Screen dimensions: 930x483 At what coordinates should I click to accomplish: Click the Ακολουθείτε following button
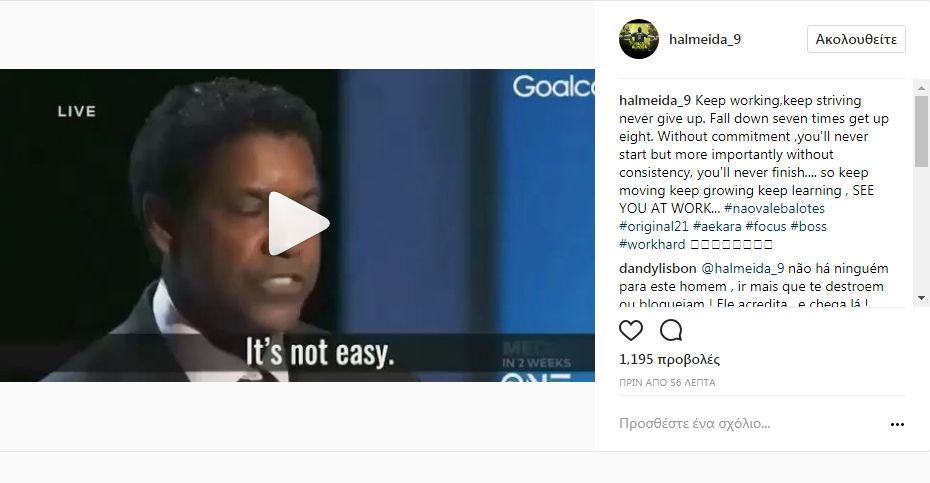coord(856,39)
